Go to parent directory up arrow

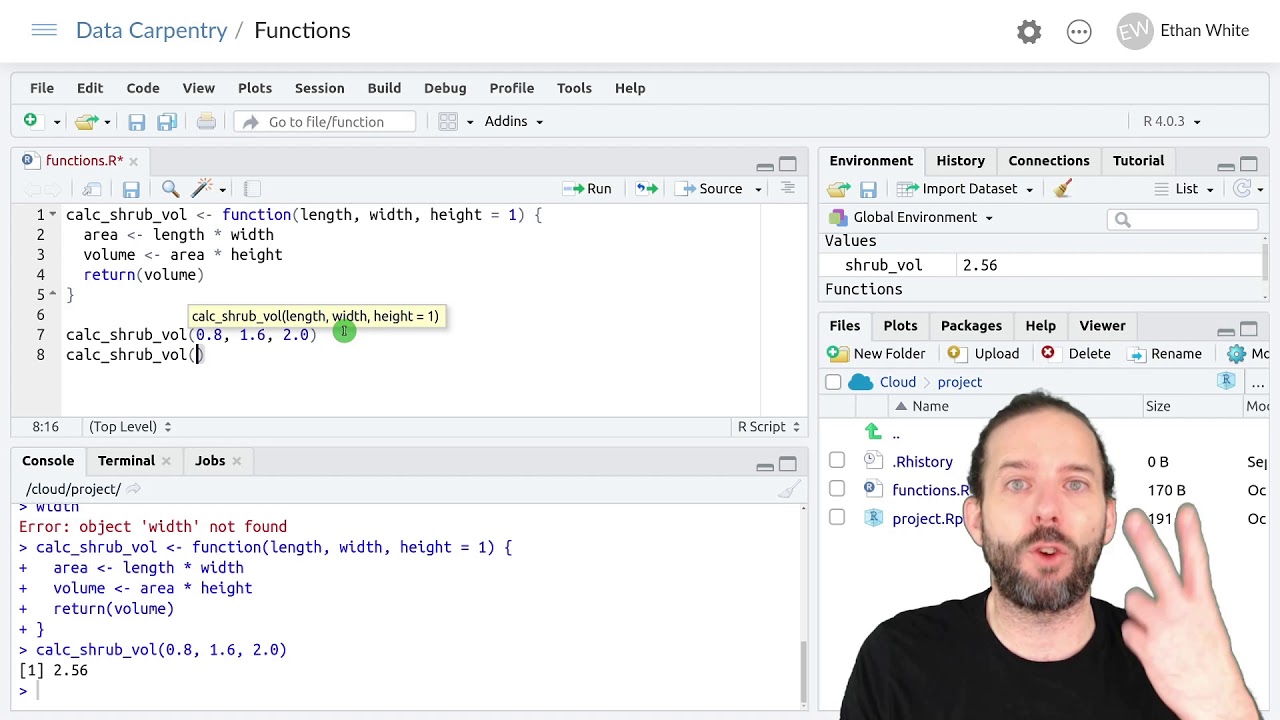coord(873,433)
